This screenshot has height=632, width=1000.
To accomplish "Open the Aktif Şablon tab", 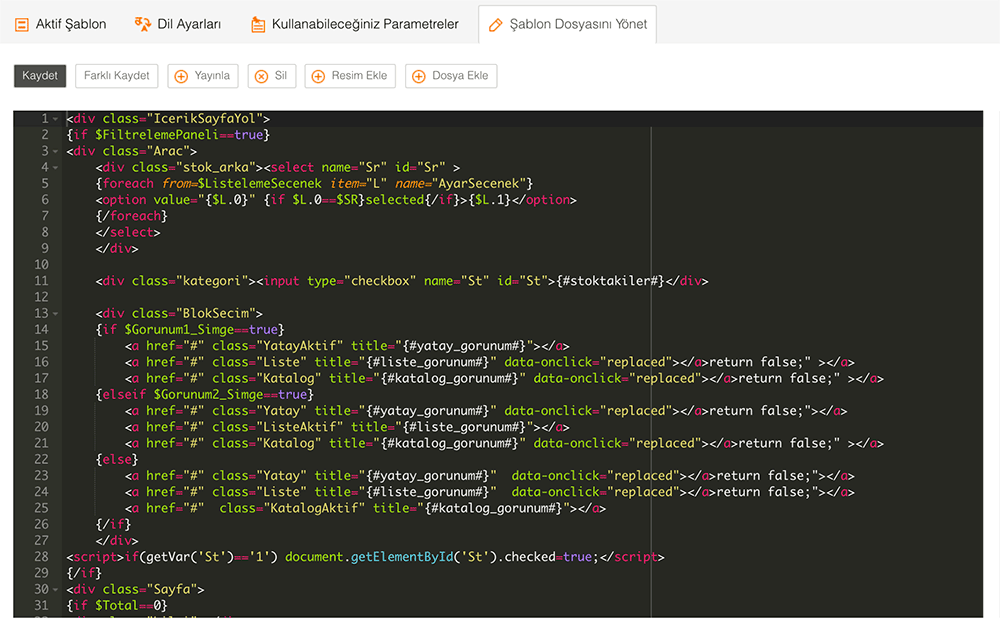I will [61, 24].
